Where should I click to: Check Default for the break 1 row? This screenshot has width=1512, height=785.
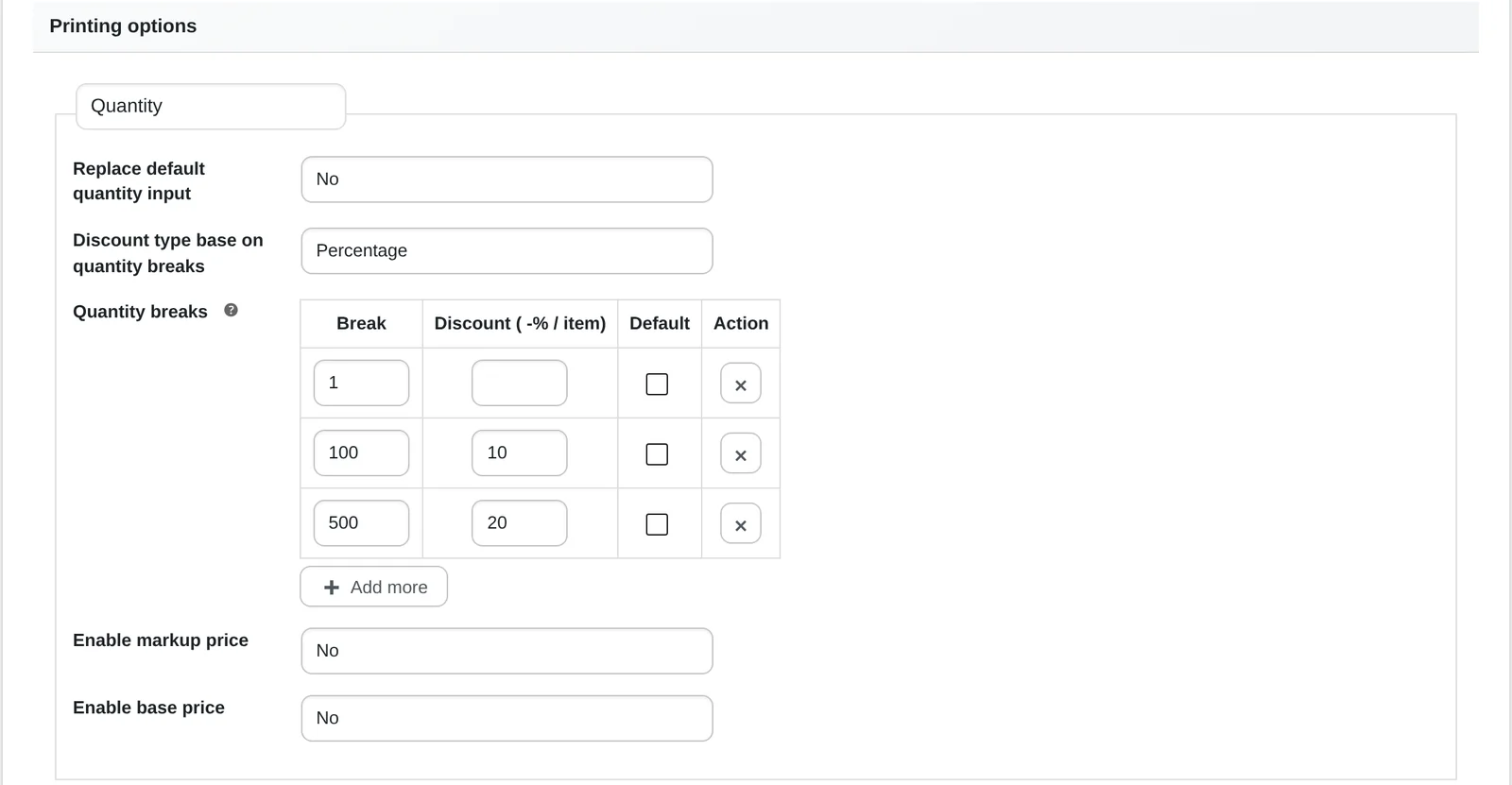(x=657, y=384)
